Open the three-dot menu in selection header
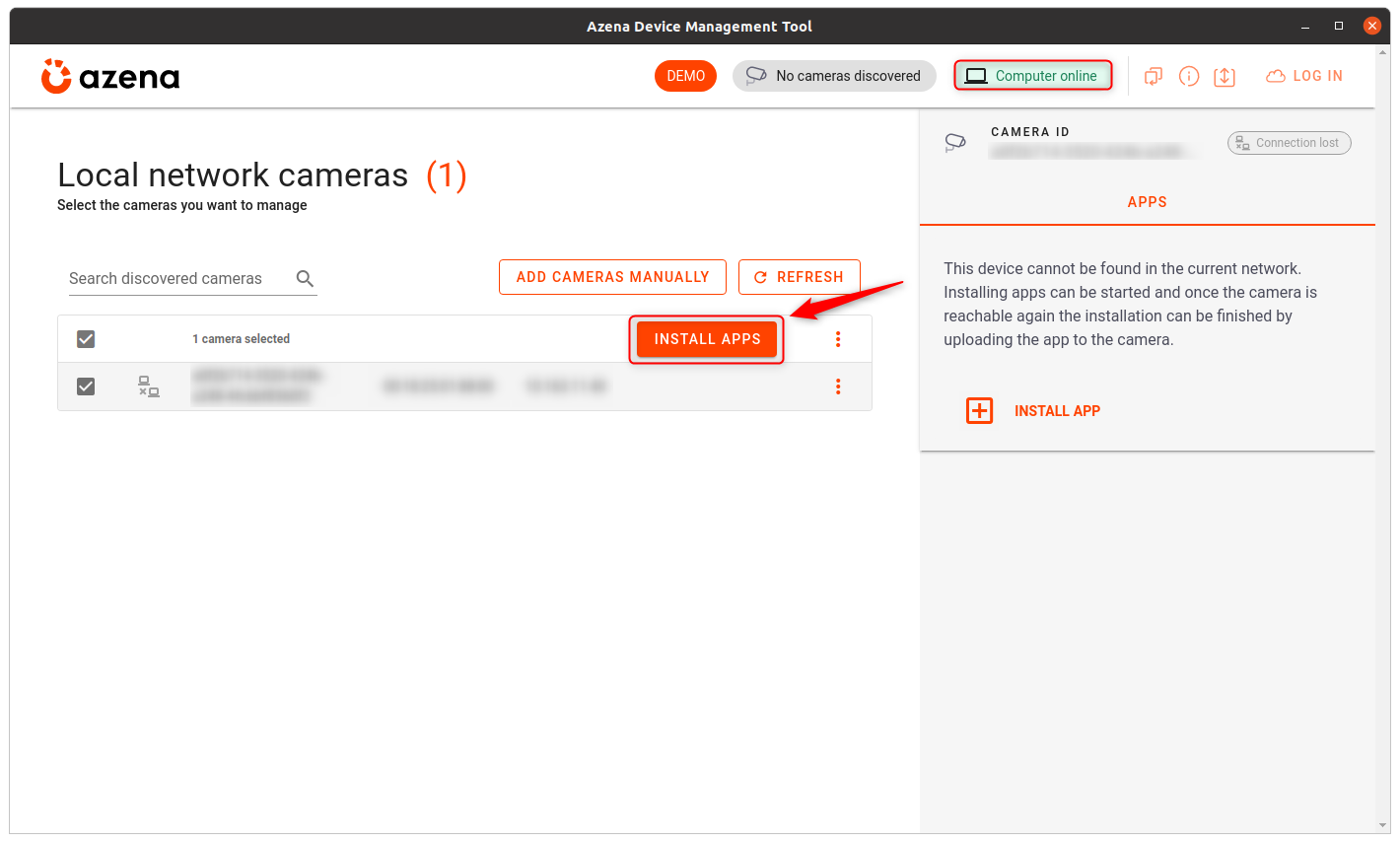This screenshot has width=1400, height=843. coord(838,339)
